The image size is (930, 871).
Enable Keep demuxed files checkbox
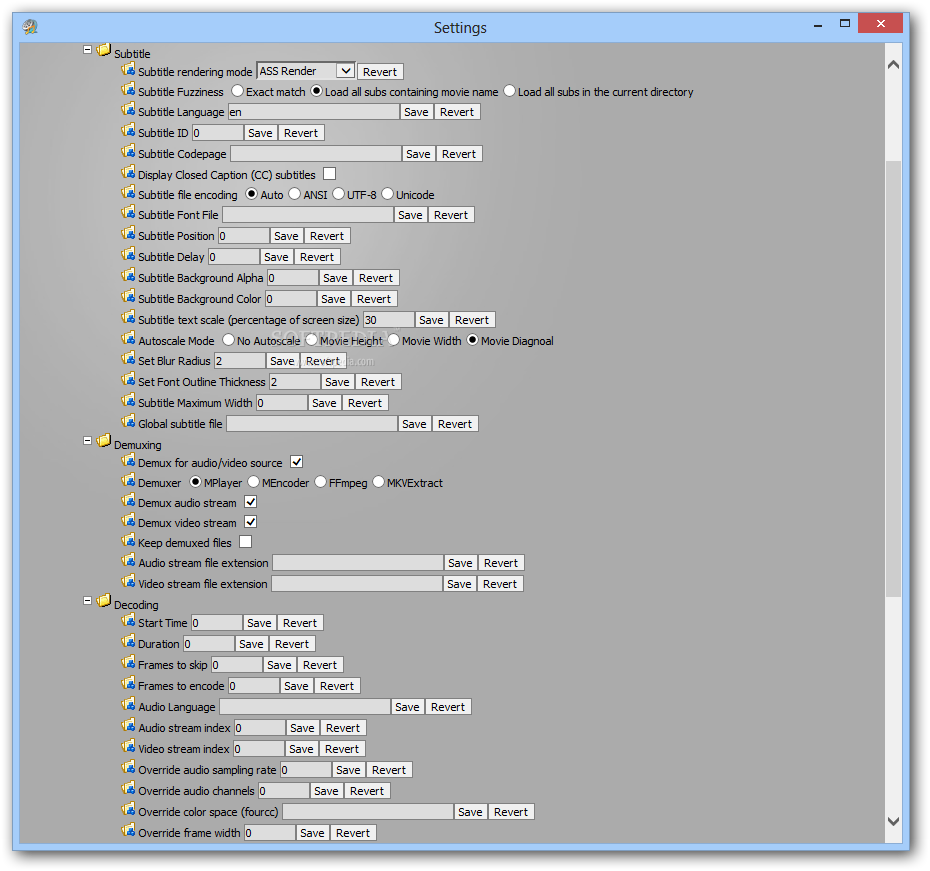click(245, 542)
